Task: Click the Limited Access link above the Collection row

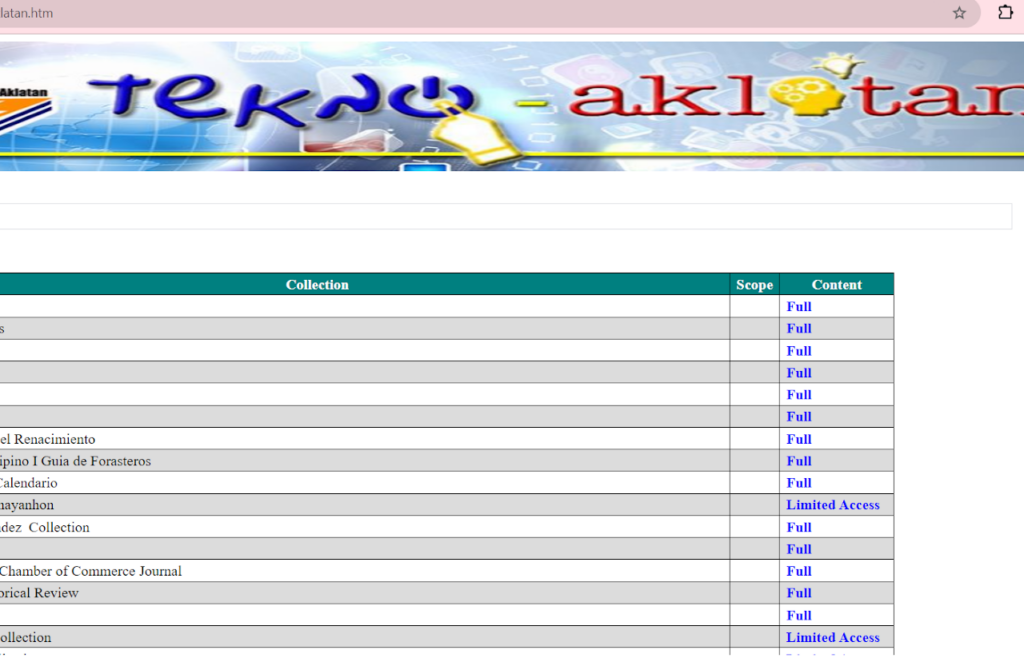Action: pos(832,505)
